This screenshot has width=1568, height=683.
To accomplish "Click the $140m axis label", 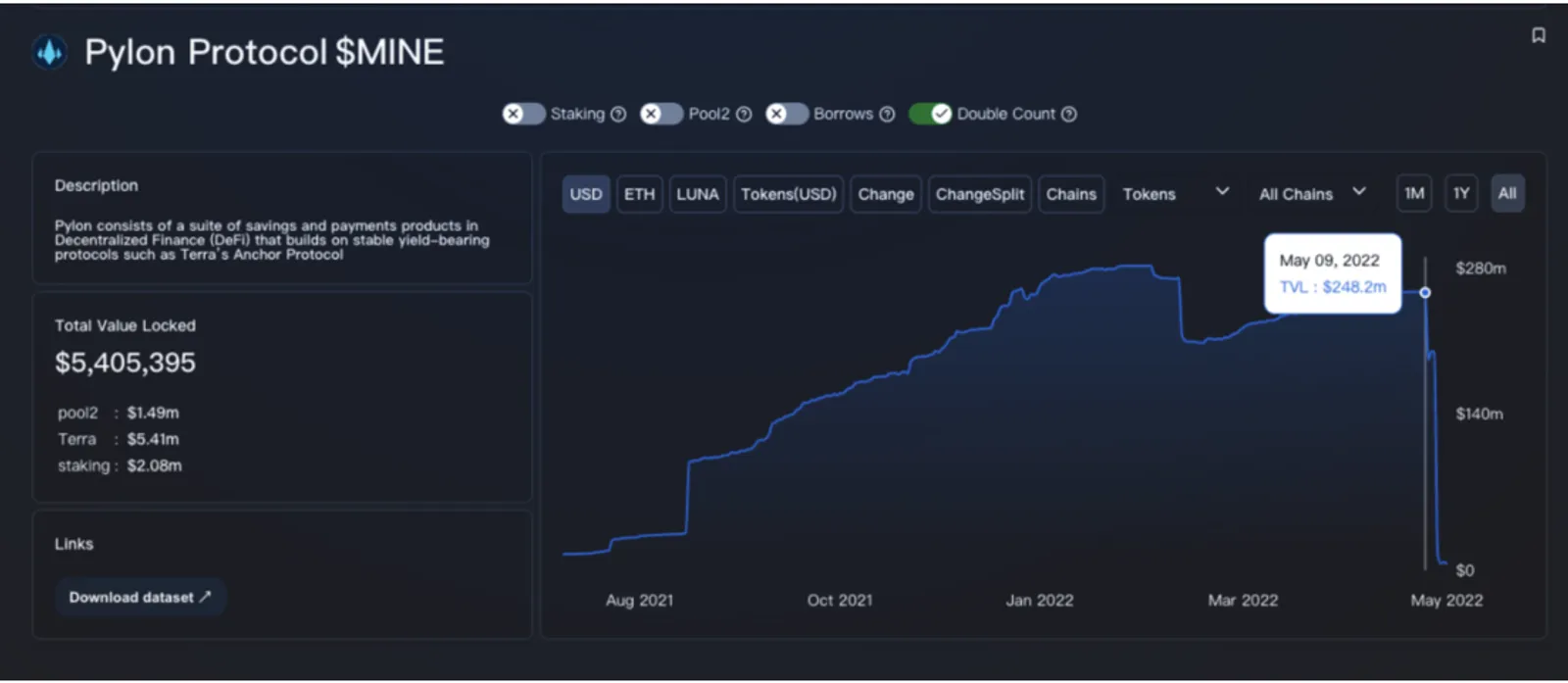I will [x=1480, y=415].
